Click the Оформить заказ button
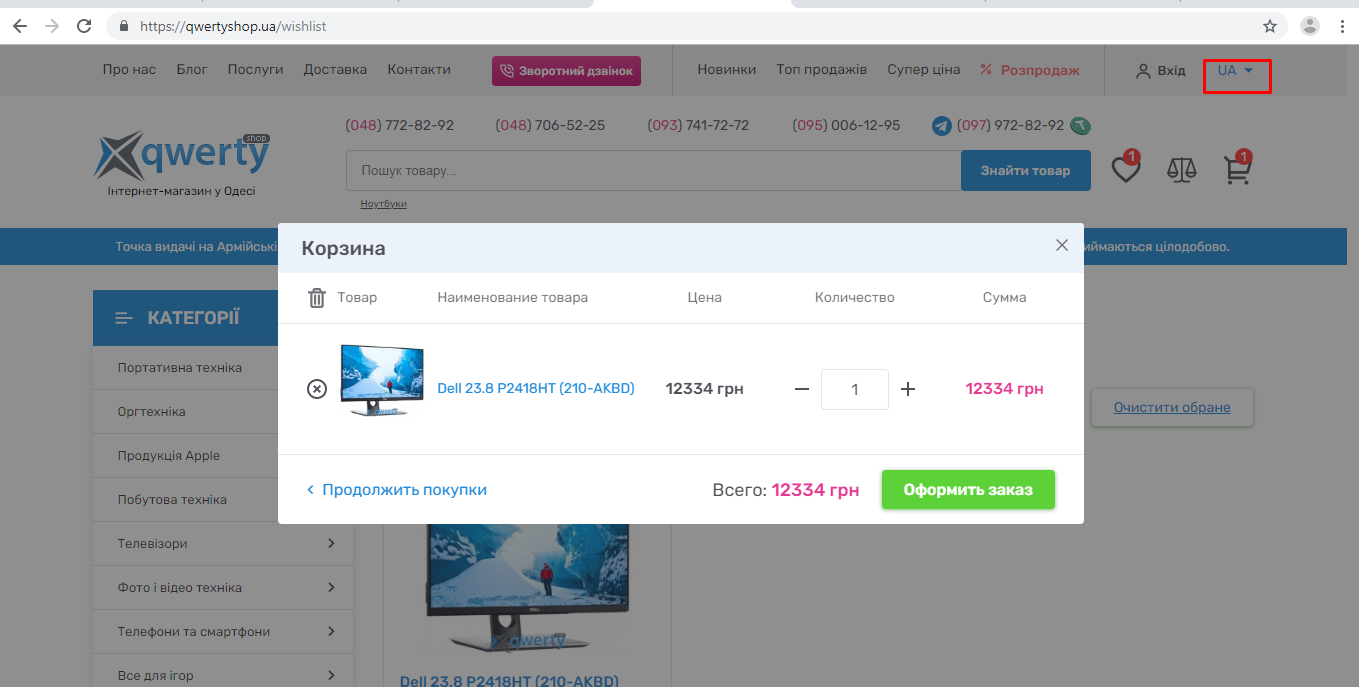This screenshot has height=687, width=1359. pos(968,490)
